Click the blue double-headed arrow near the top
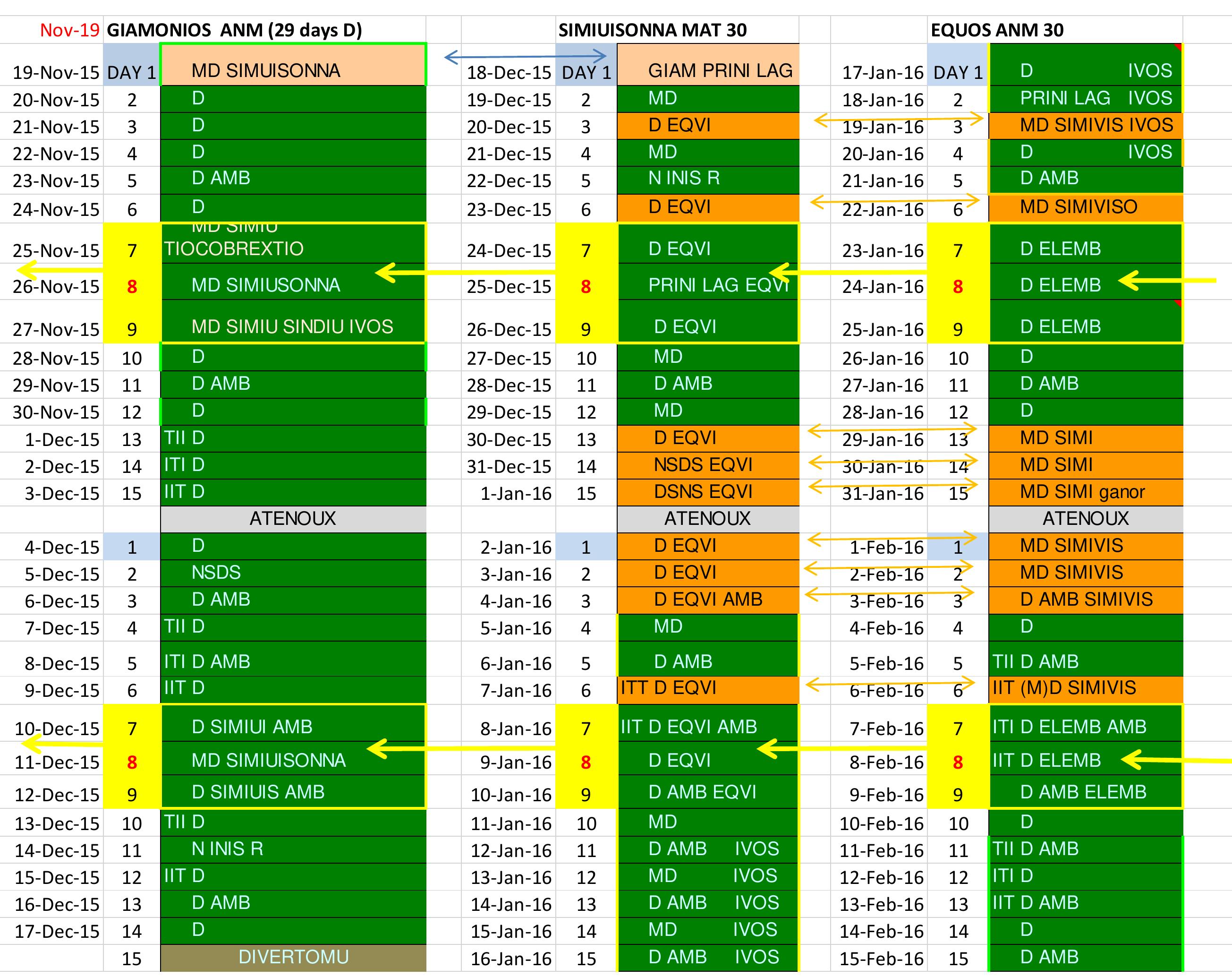 tap(525, 56)
